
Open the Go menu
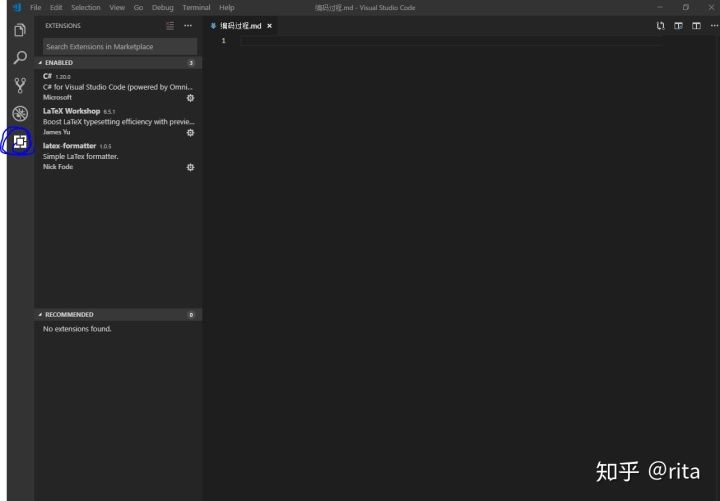138,7
